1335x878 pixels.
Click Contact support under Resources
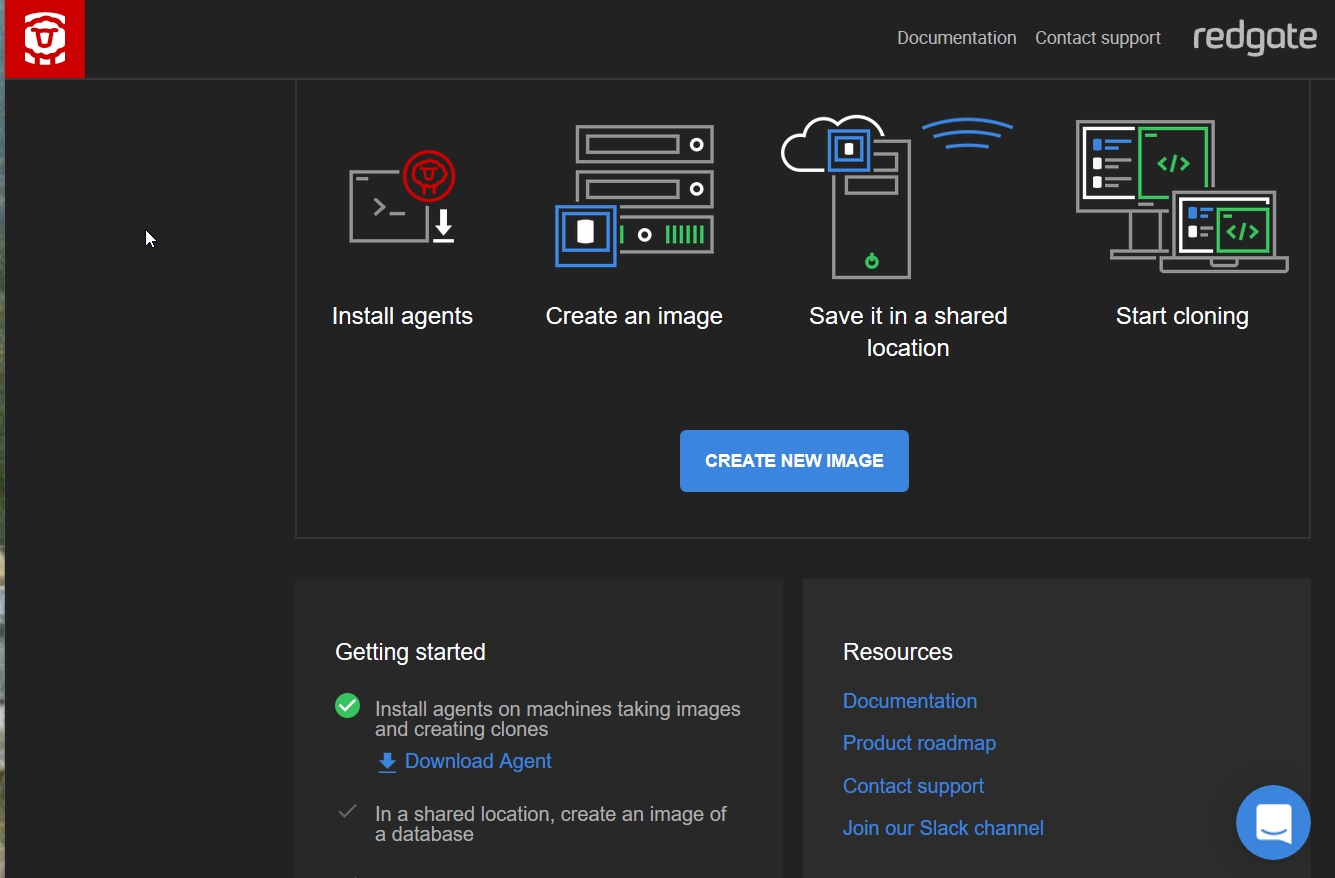pyautogui.click(x=913, y=786)
